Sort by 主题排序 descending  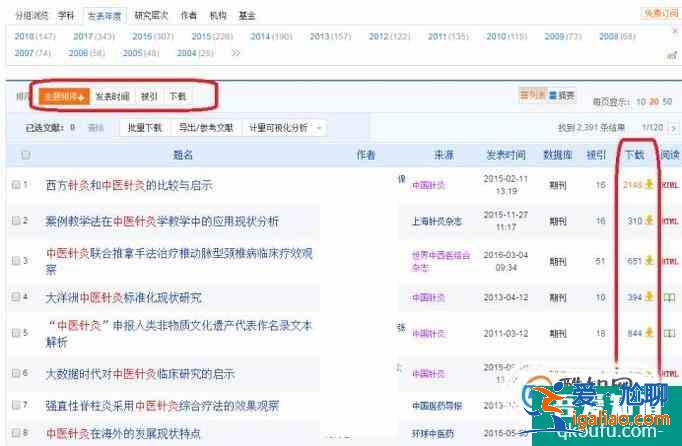pos(64,96)
